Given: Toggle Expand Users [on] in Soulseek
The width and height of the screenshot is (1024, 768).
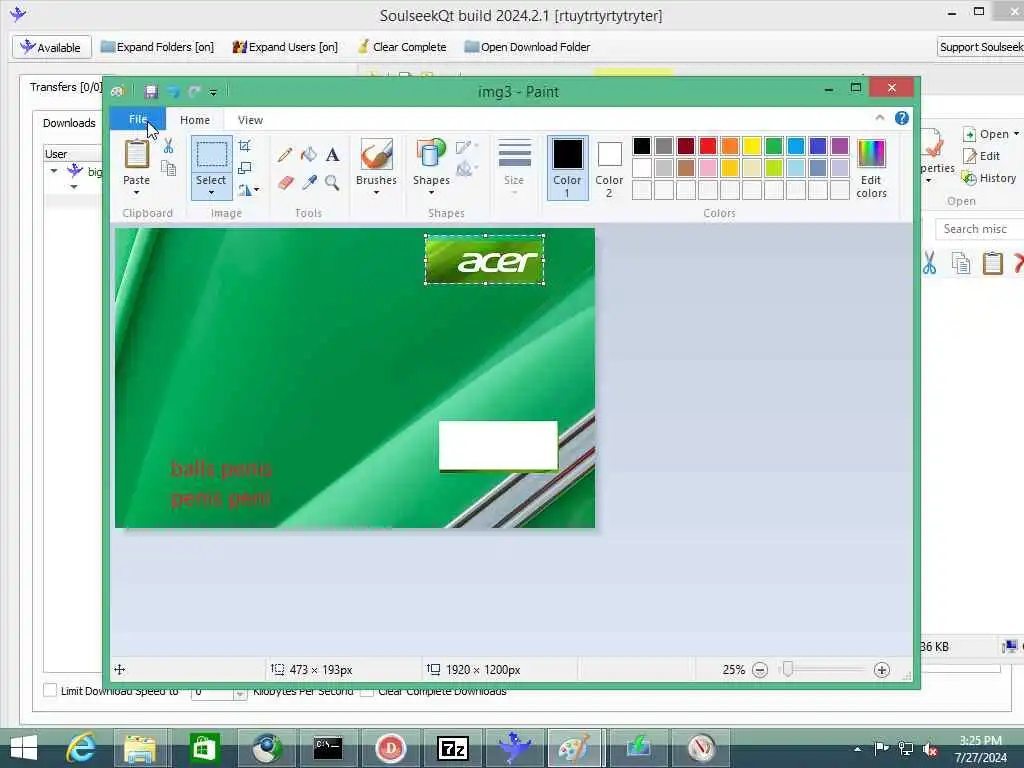Looking at the screenshot, I should [x=285, y=47].
